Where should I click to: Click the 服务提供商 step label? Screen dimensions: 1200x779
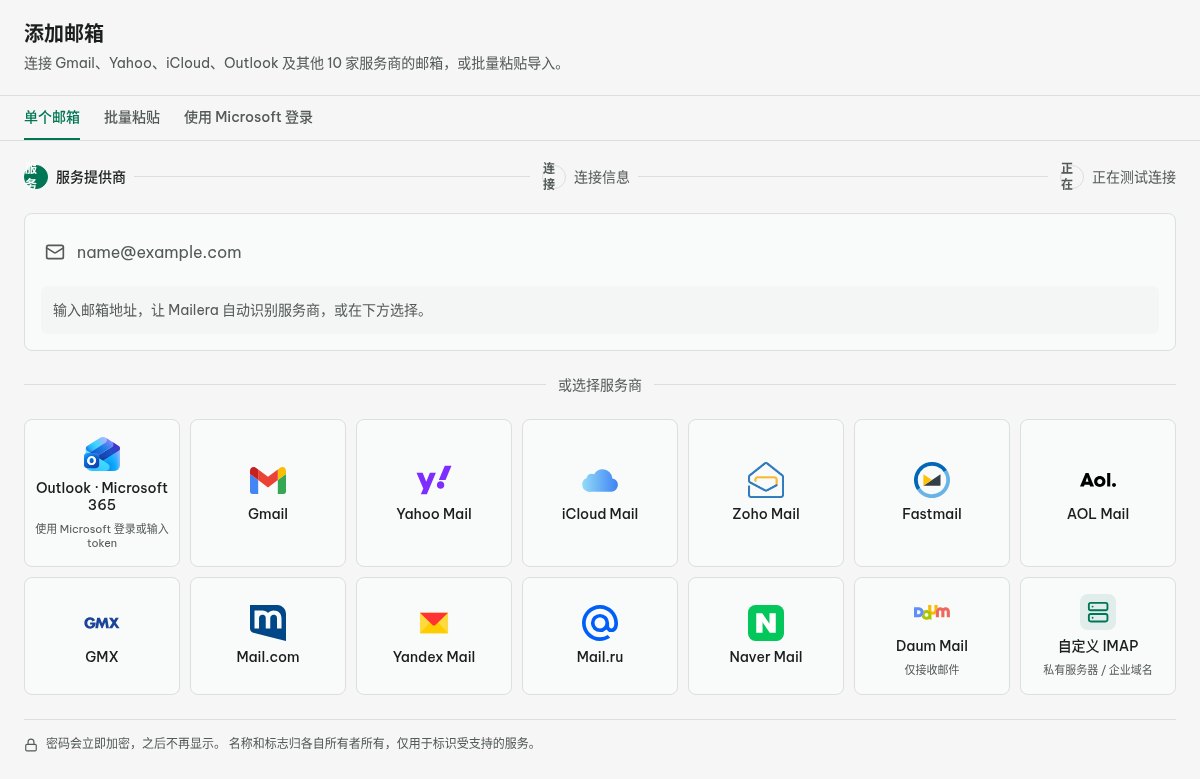(91, 177)
